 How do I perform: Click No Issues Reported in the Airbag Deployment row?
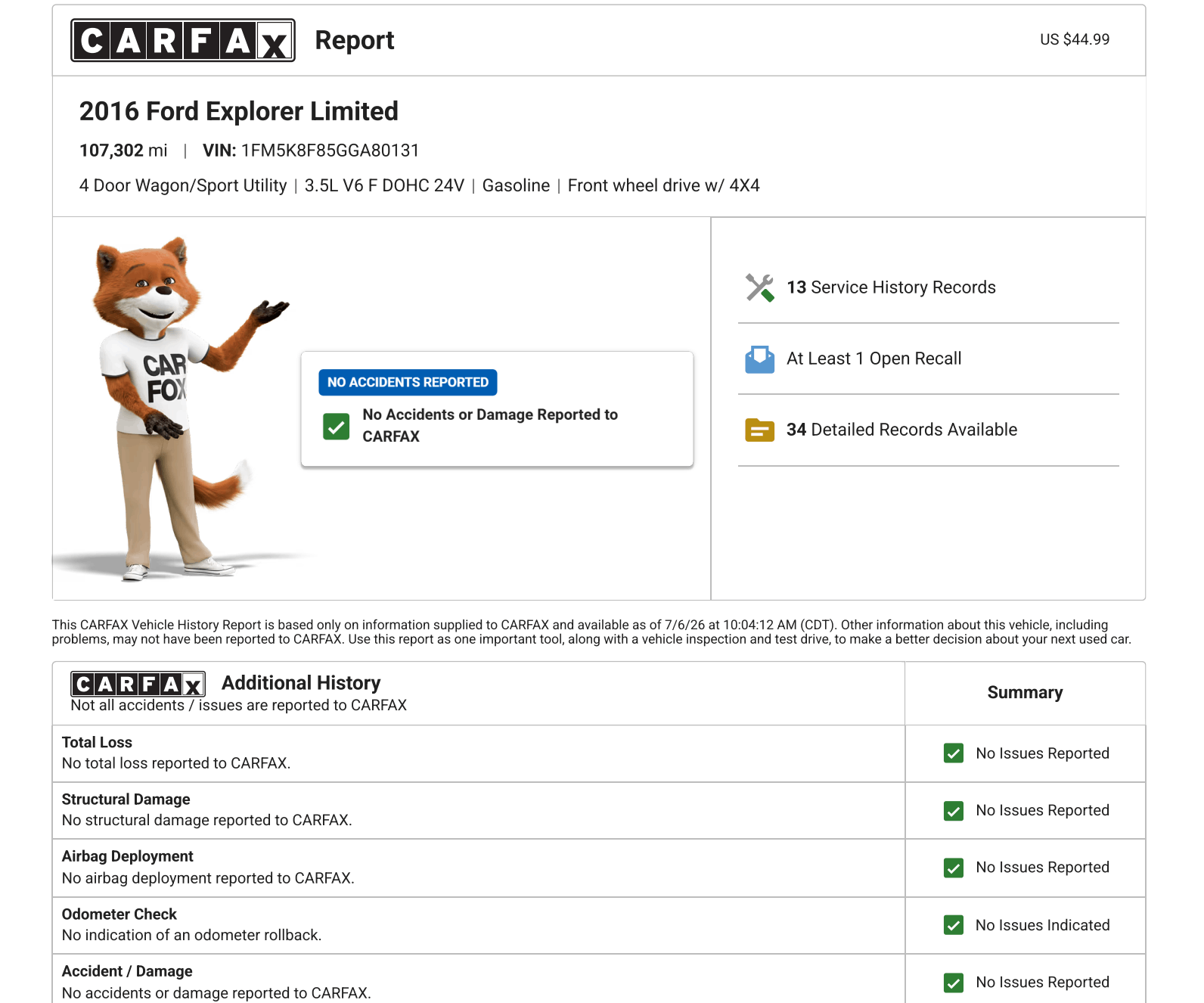coord(1042,868)
